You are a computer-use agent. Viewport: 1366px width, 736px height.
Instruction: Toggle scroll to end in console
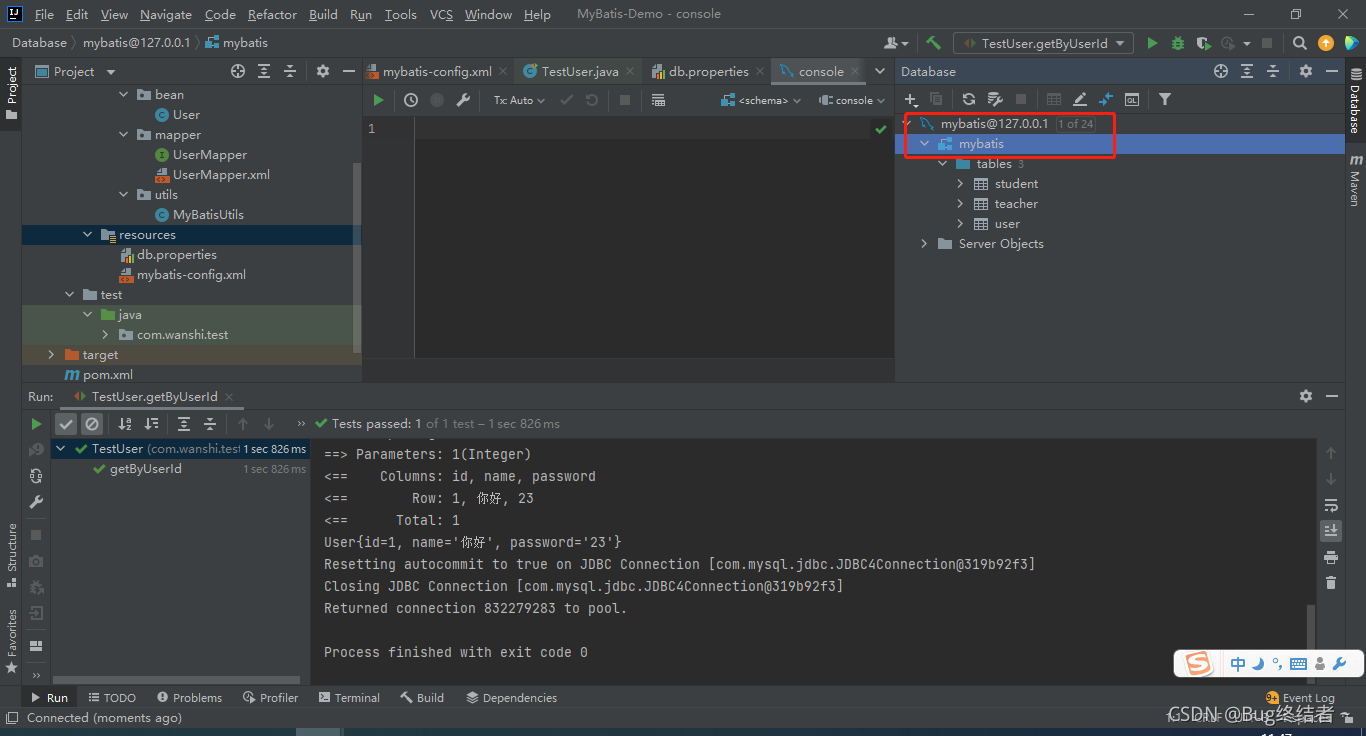pyautogui.click(x=1330, y=530)
